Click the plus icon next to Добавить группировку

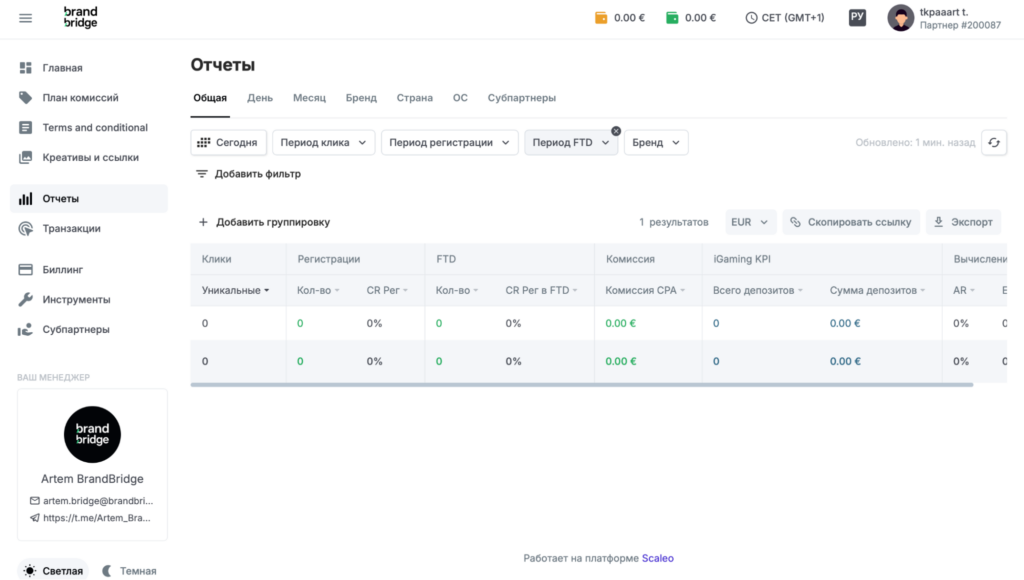[x=203, y=222]
